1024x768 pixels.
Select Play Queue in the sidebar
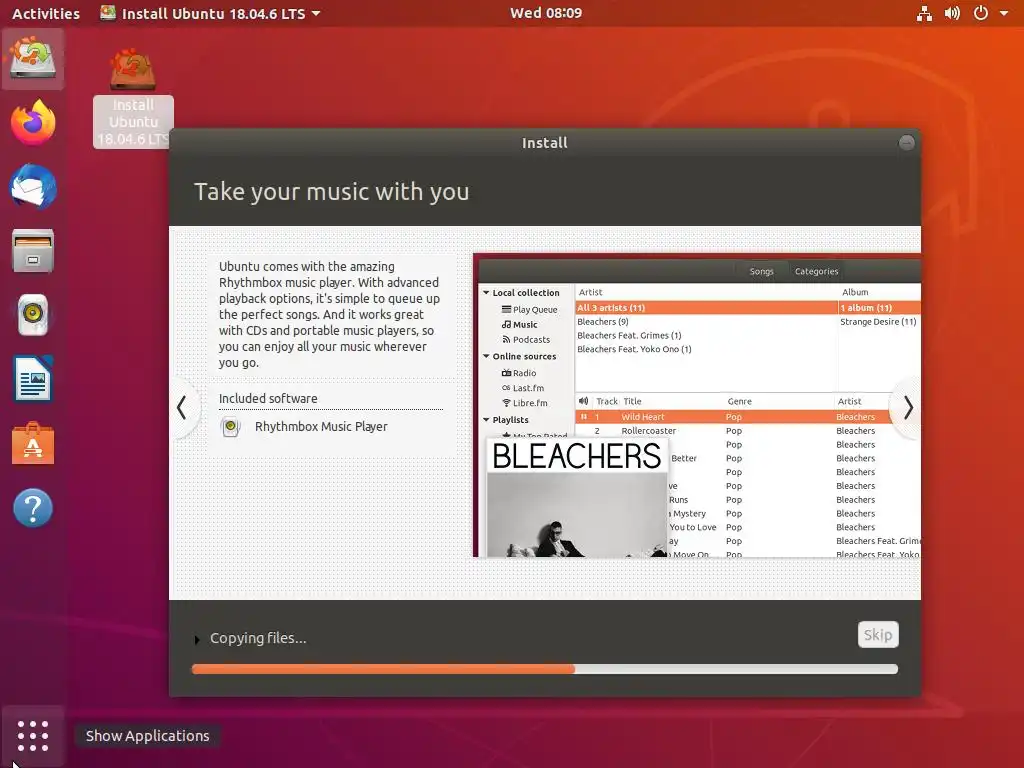[529, 310]
